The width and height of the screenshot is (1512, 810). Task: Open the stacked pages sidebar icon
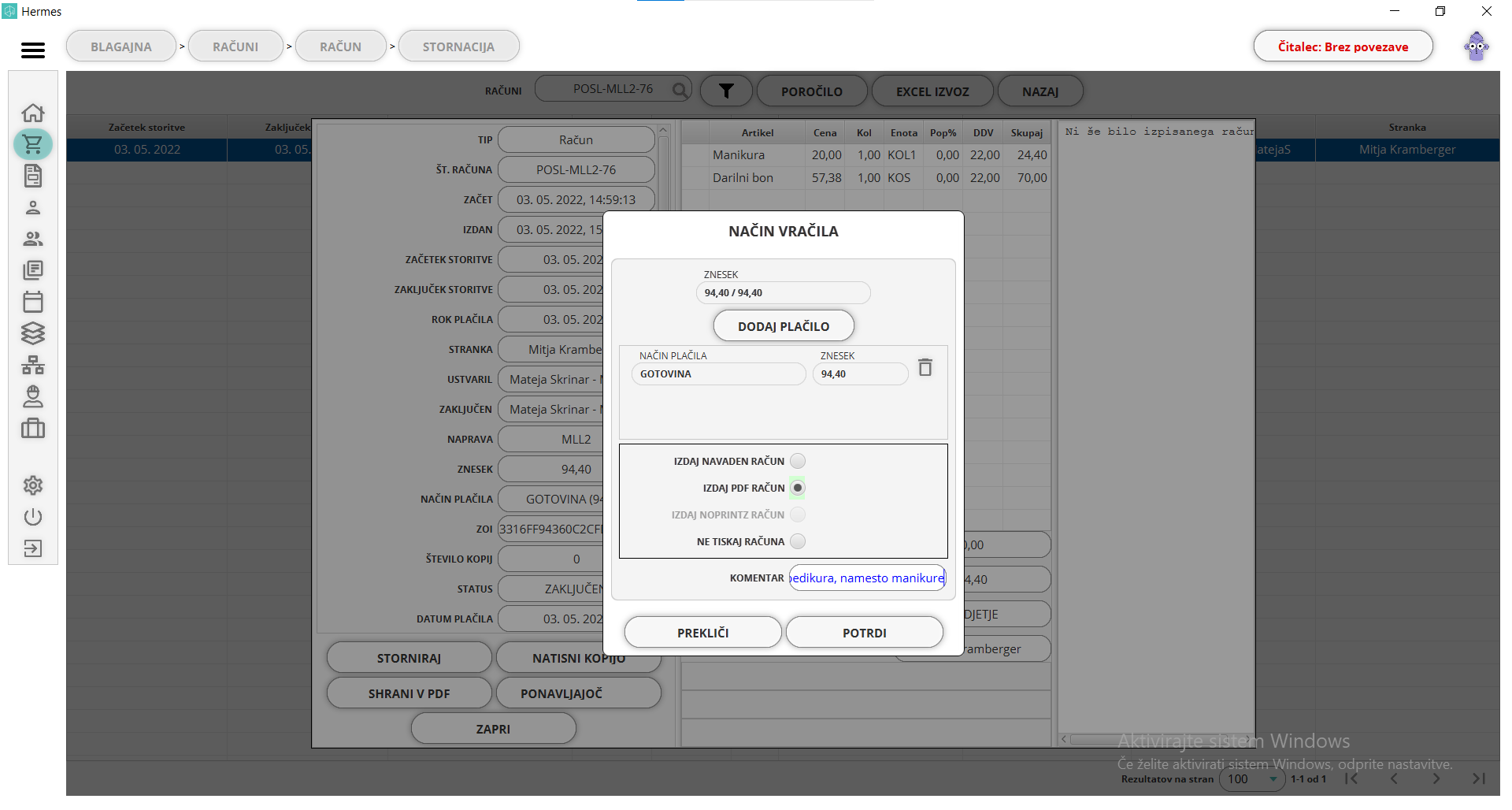coord(33,270)
